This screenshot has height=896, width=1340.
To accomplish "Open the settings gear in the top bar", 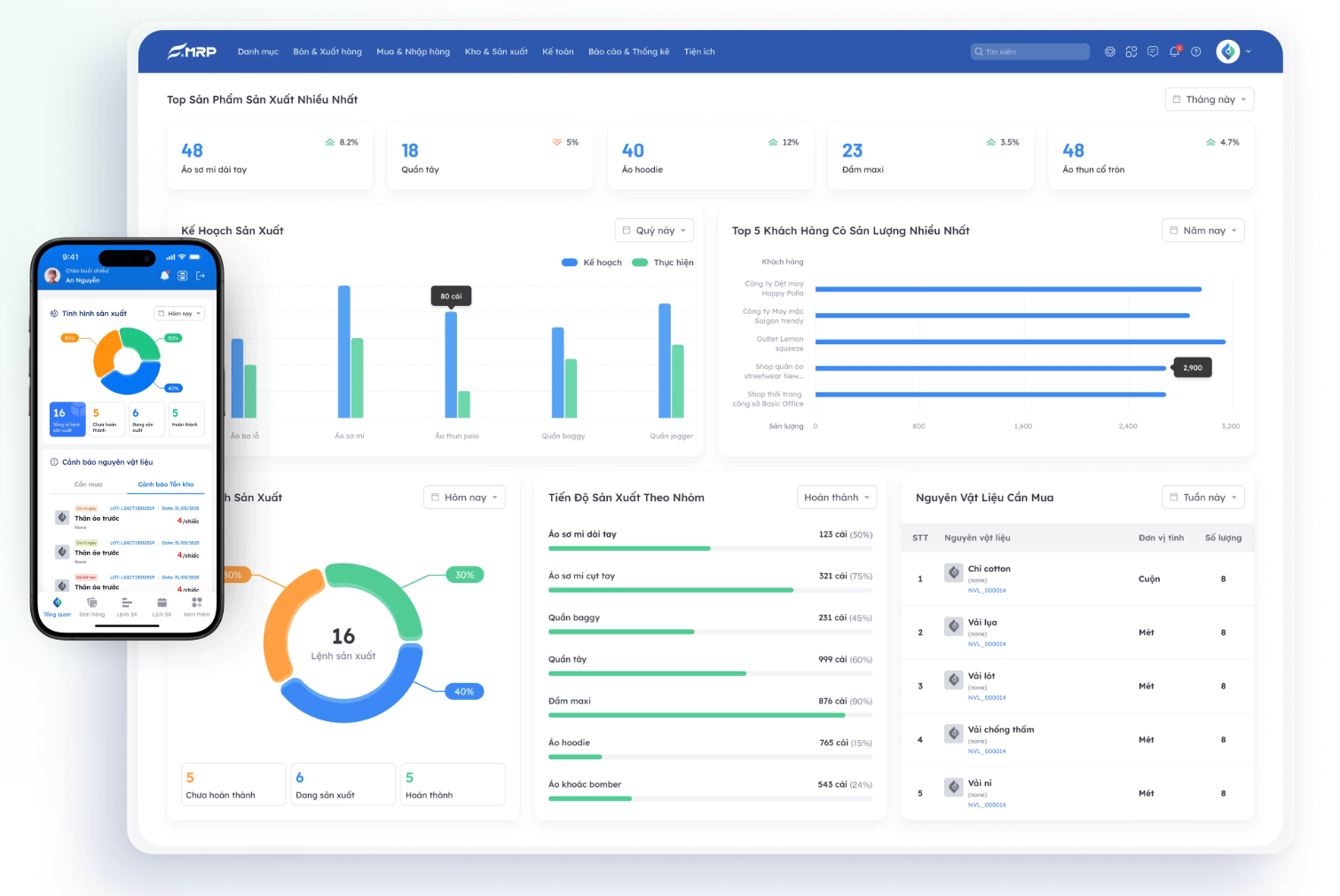I will coord(1110,51).
